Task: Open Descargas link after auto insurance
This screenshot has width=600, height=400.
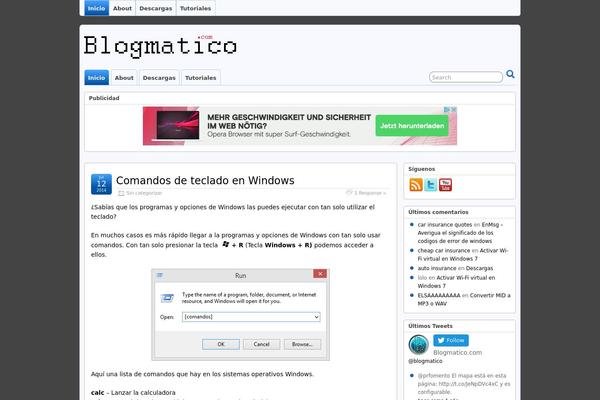Action: click(479, 268)
